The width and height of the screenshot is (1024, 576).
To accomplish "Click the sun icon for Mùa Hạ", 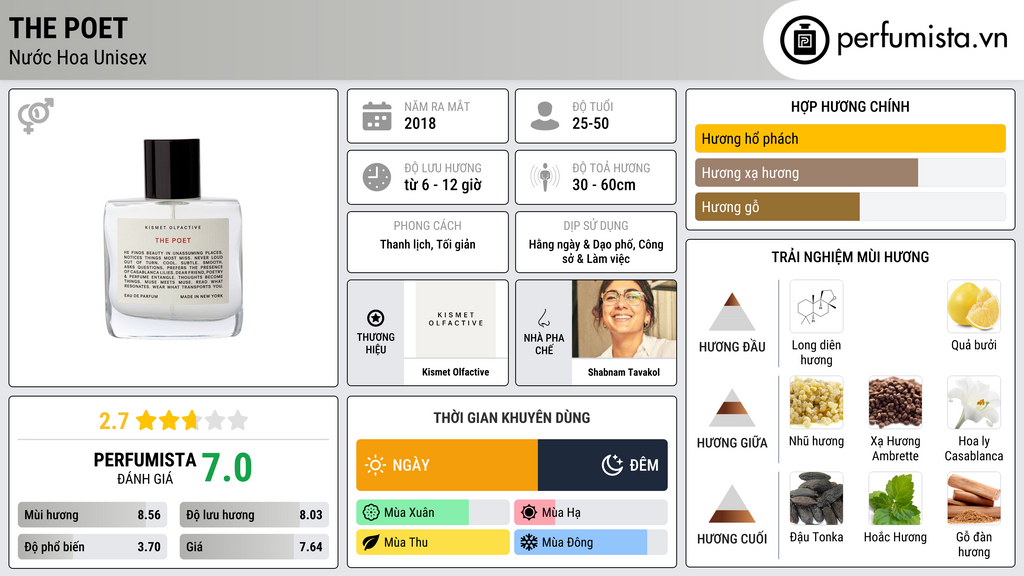I will click(529, 513).
